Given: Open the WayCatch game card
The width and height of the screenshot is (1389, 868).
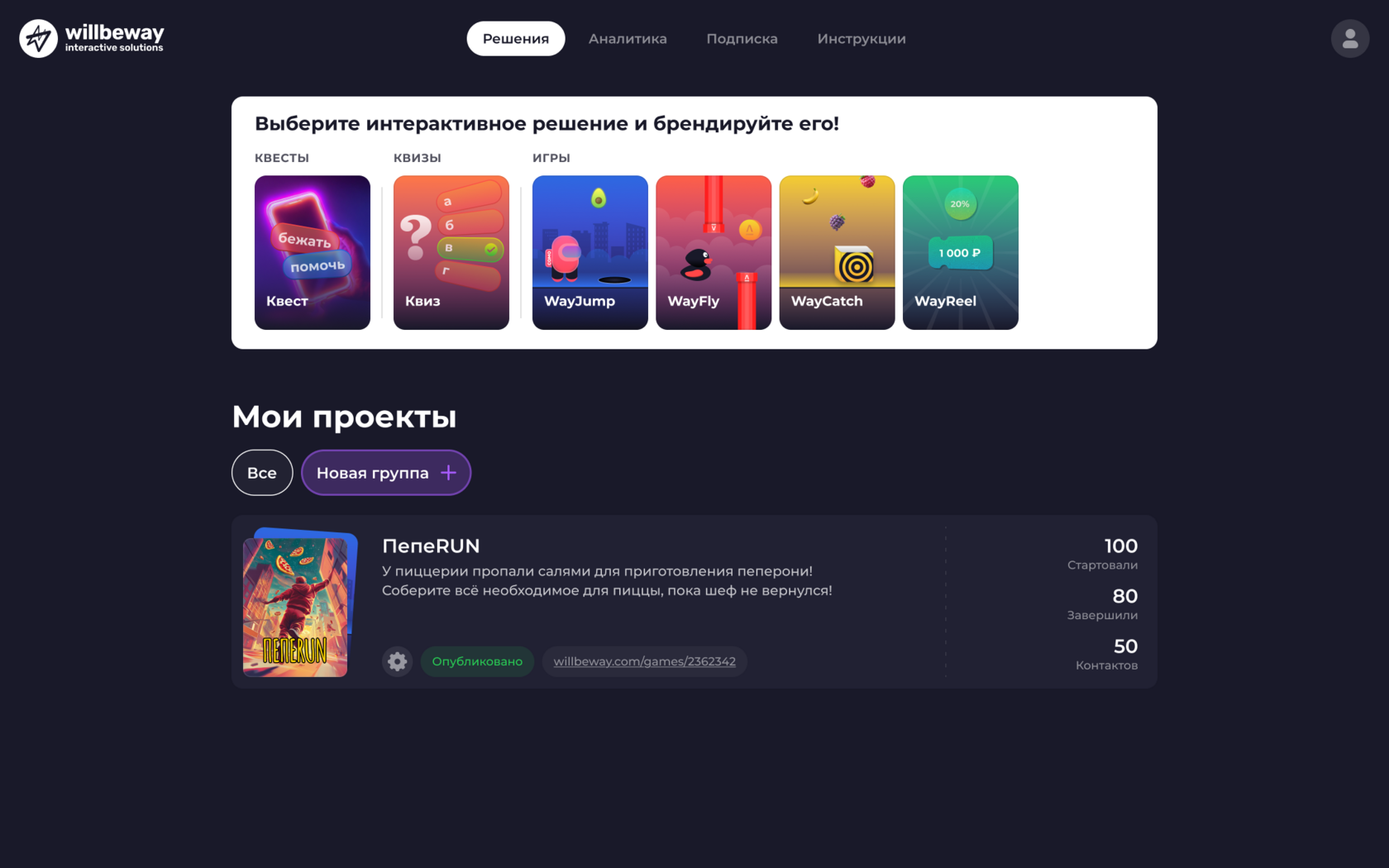Looking at the screenshot, I should point(837,252).
